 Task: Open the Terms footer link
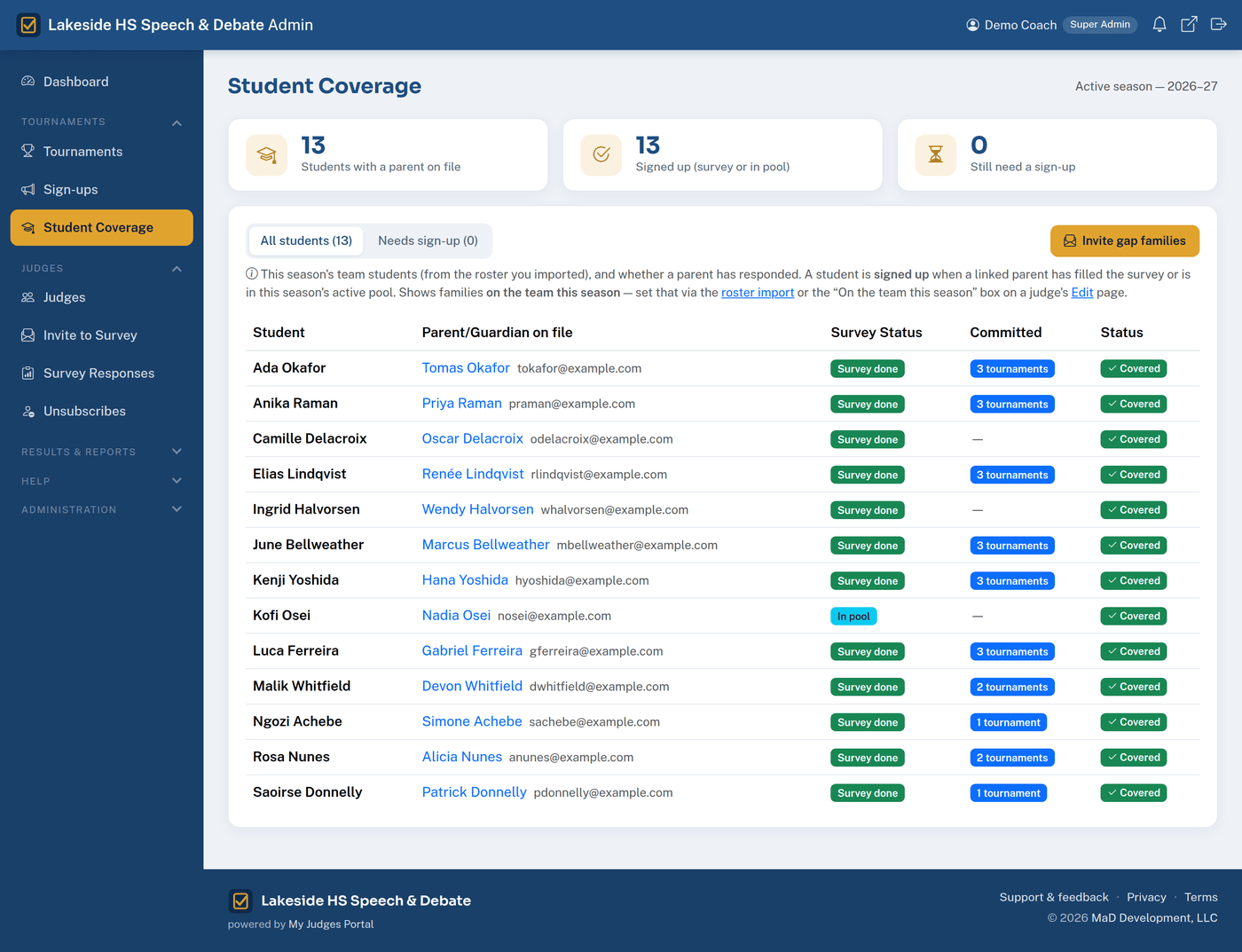1201,898
